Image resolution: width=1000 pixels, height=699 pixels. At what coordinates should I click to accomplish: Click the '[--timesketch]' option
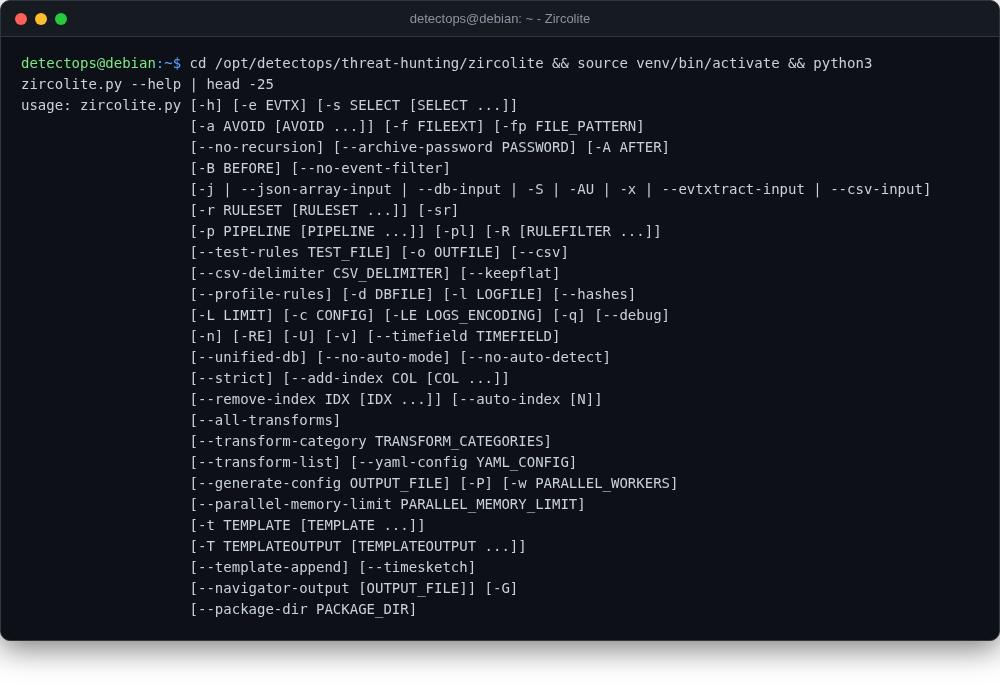[x=417, y=568]
